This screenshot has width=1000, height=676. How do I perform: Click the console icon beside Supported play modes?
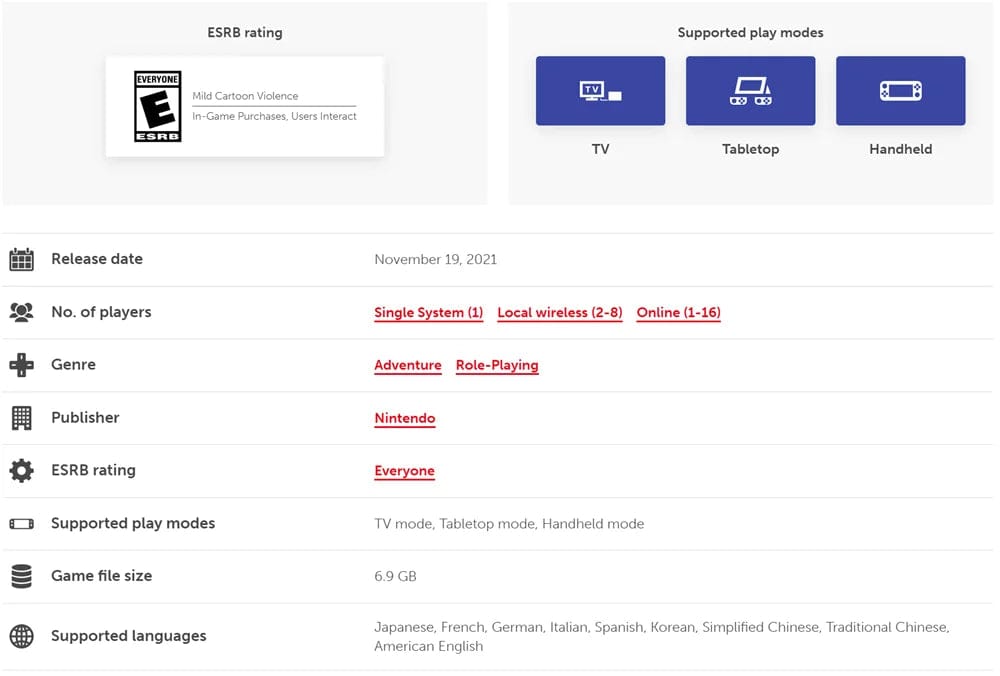click(21, 523)
